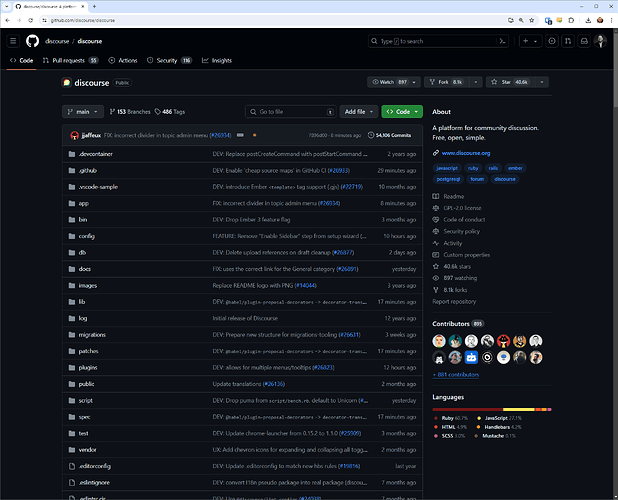
Task: Switch to the Pull requests tab
Action: pyautogui.click(x=71, y=60)
